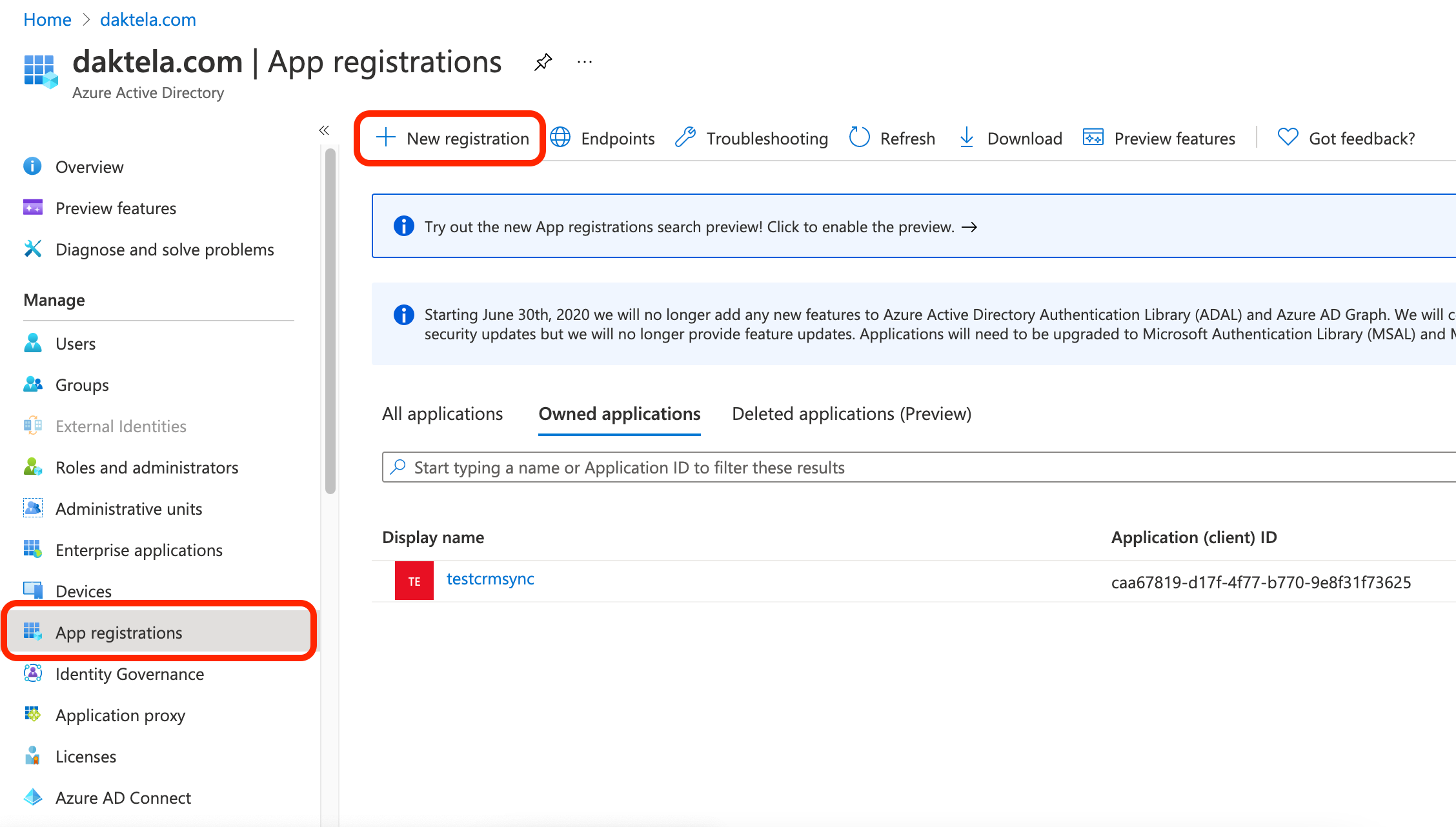Image resolution: width=1456 pixels, height=827 pixels.
Task: Refresh the app registrations list
Action: 892,138
